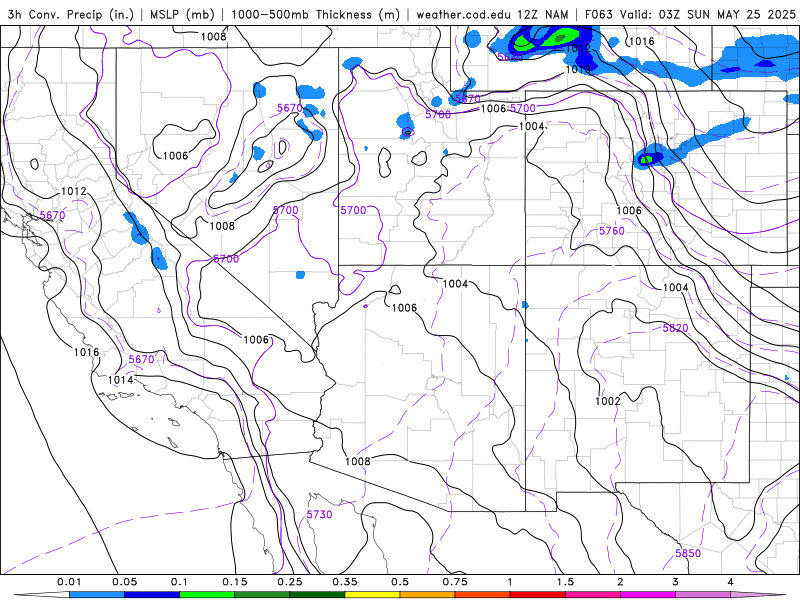Click the '1000-500mb Thickness (m)' header label
Viewport: 800px width, 600px height.
(315, 14)
